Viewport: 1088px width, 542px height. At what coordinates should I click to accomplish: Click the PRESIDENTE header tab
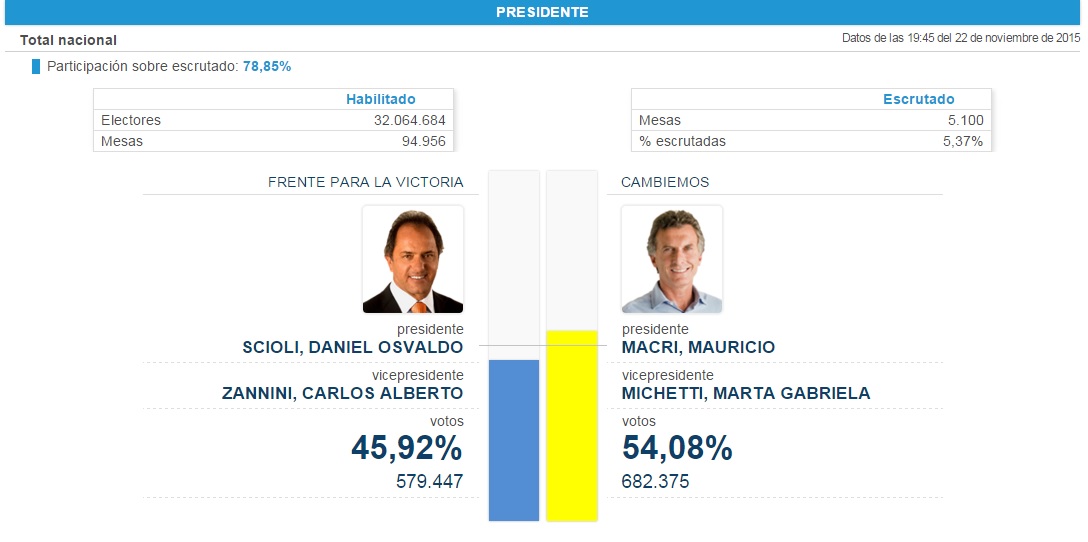[542, 12]
